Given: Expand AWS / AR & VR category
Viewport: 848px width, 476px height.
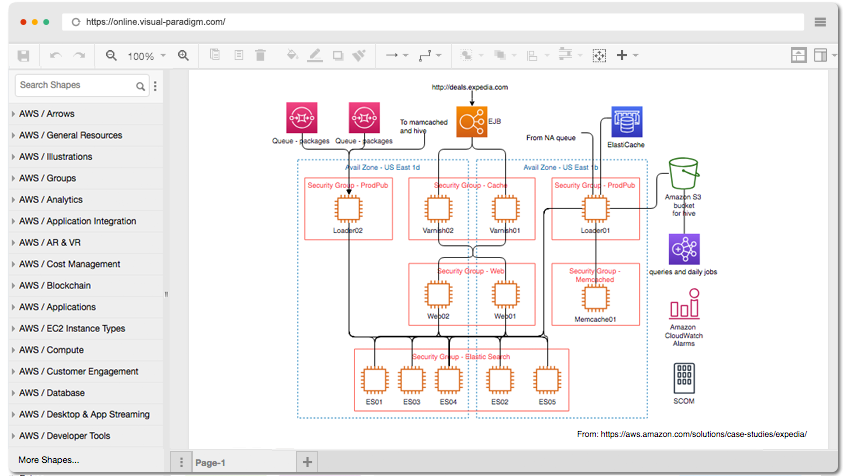Looking at the screenshot, I should 86,242.
